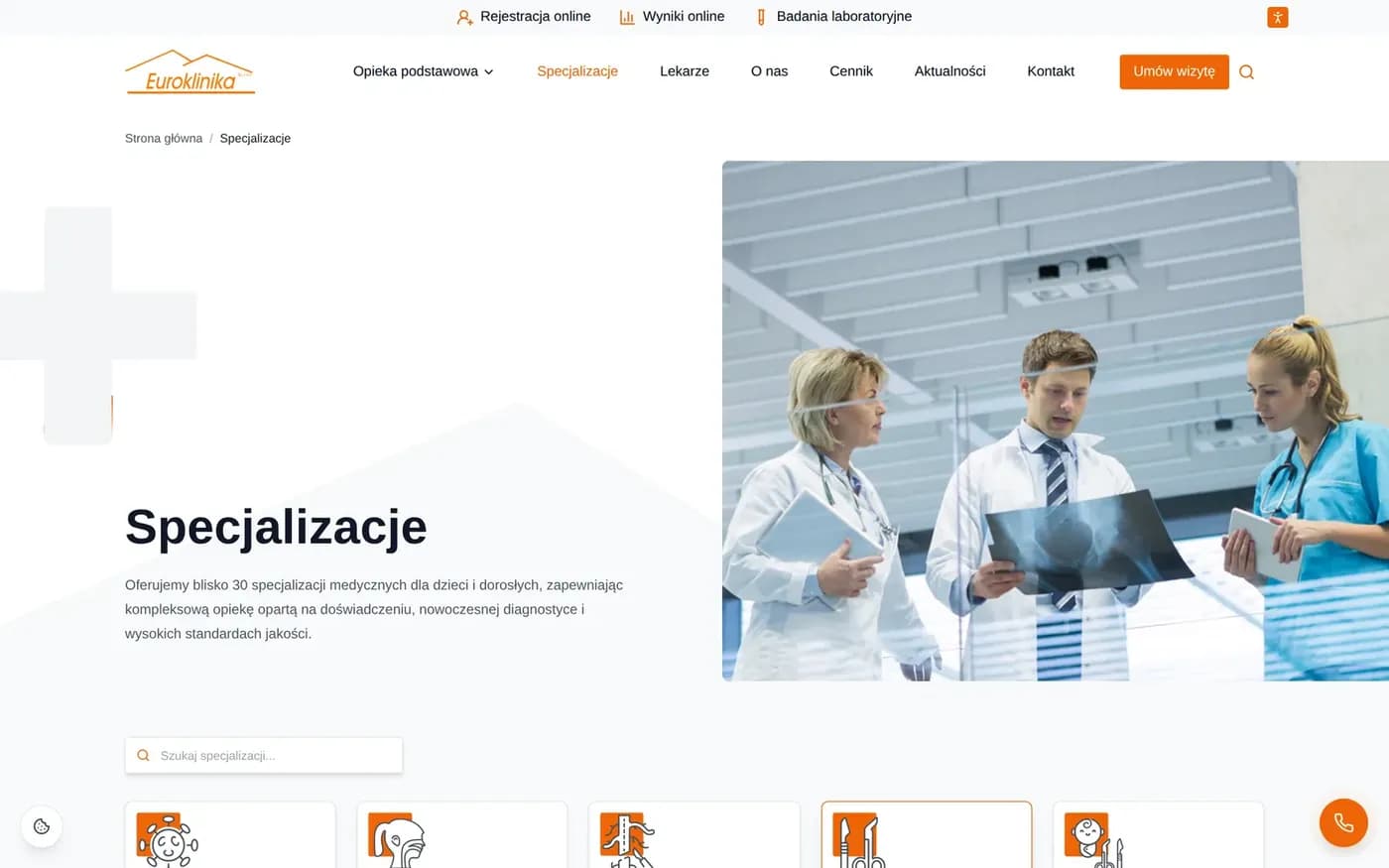Click the Strona główna breadcrumb

pos(164,138)
